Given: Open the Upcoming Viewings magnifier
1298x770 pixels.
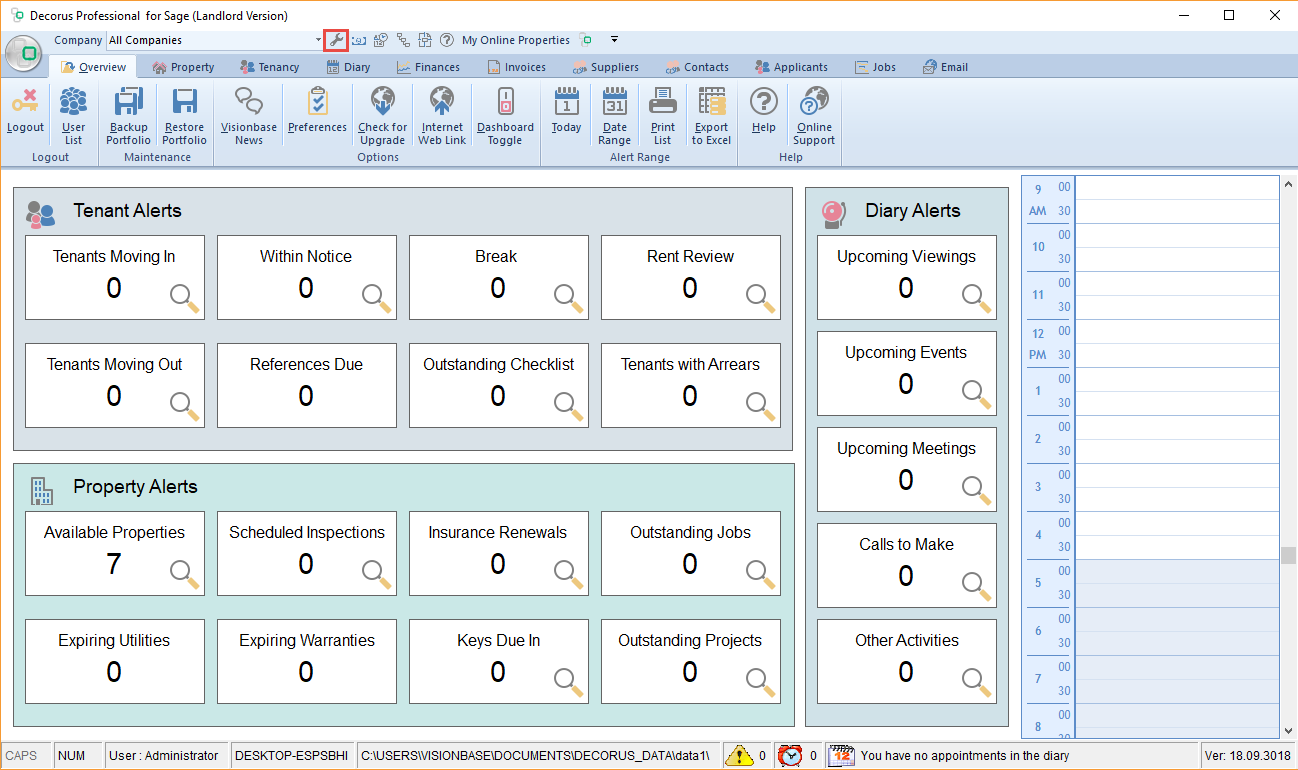Looking at the screenshot, I should click(977, 299).
